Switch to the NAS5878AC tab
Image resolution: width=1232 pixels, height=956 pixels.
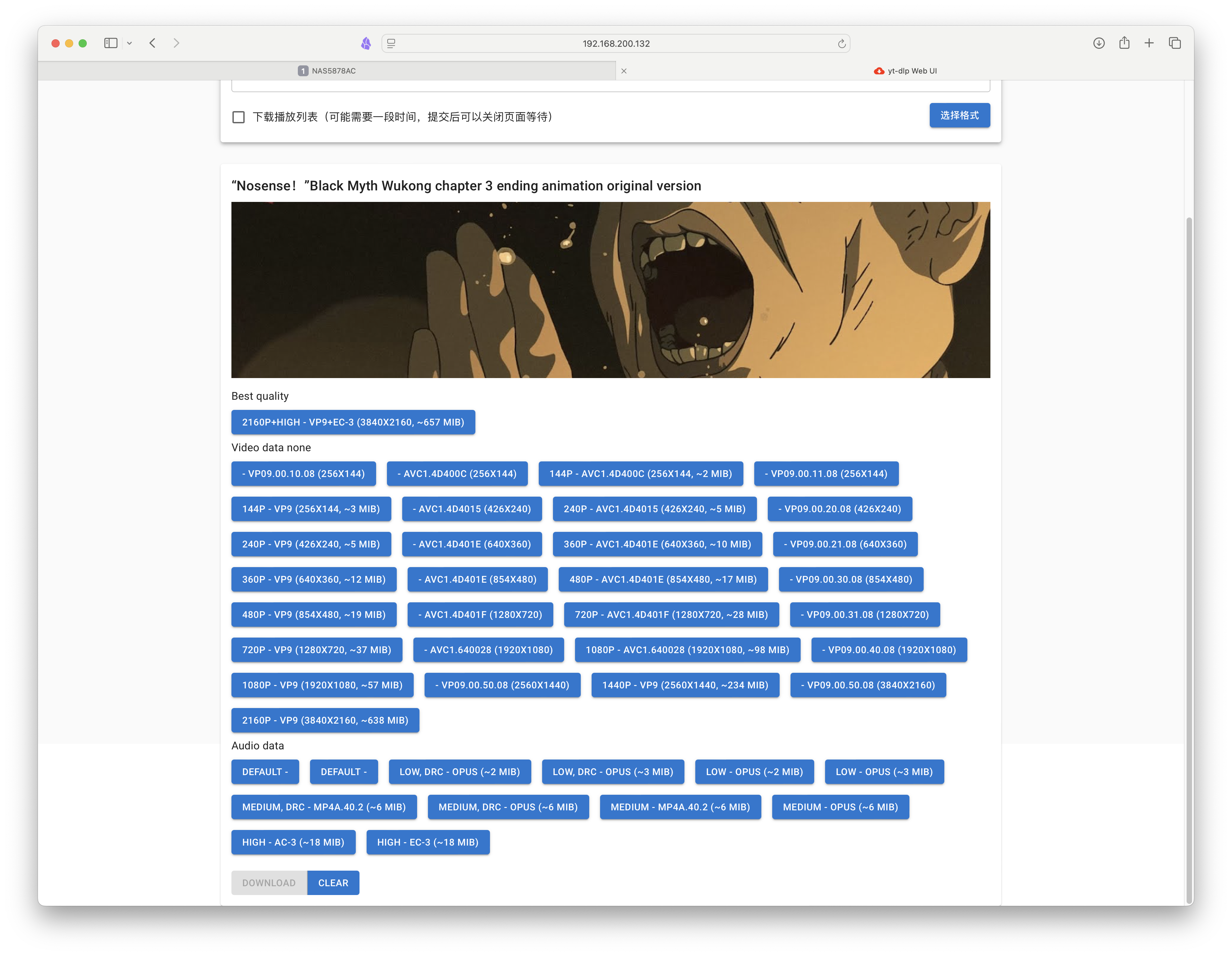click(327, 71)
